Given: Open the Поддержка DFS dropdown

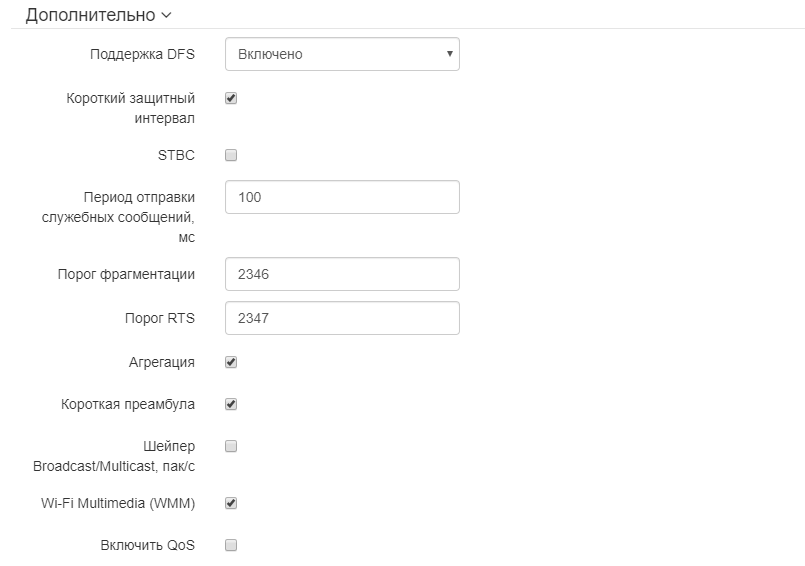Looking at the screenshot, I should point(342,54).
